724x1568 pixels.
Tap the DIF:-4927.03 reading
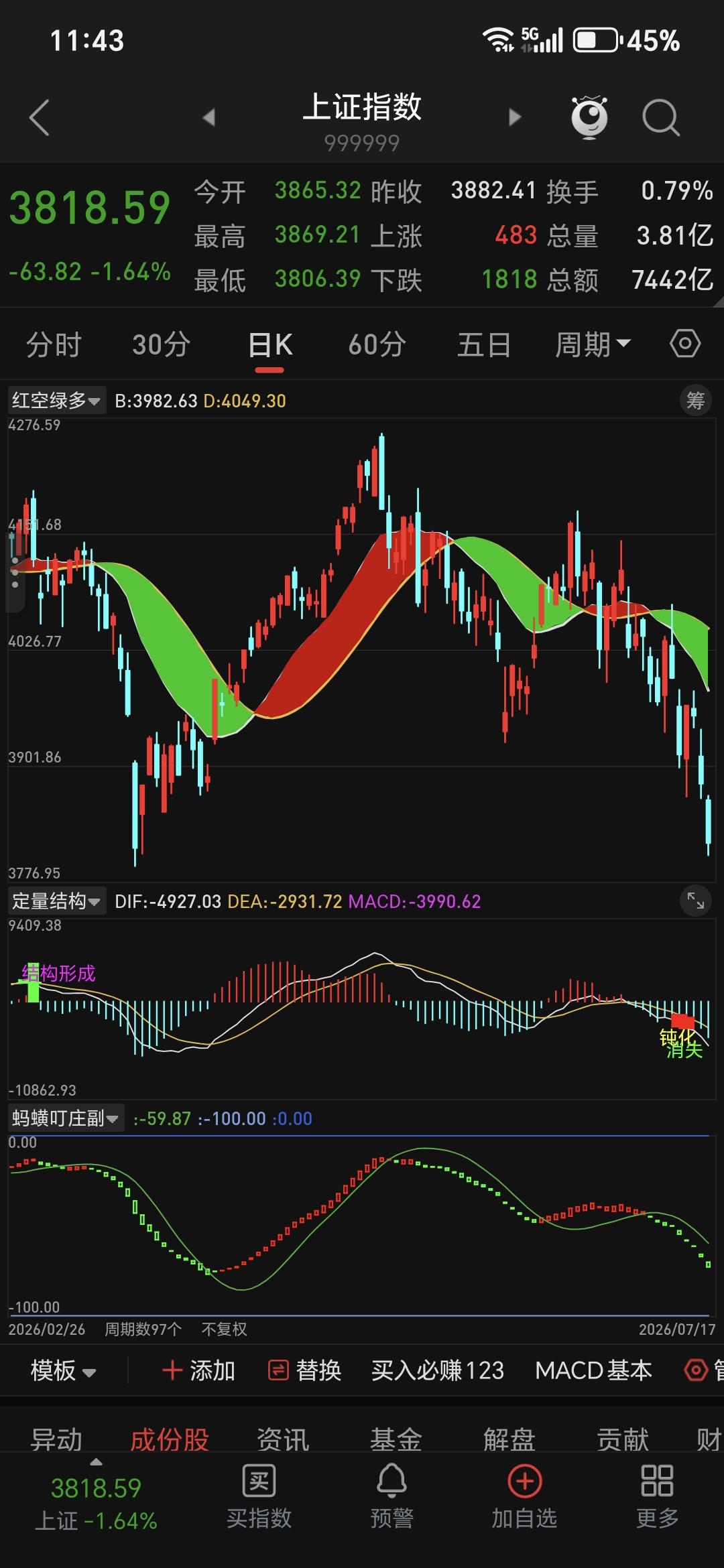tap(168, 901)
